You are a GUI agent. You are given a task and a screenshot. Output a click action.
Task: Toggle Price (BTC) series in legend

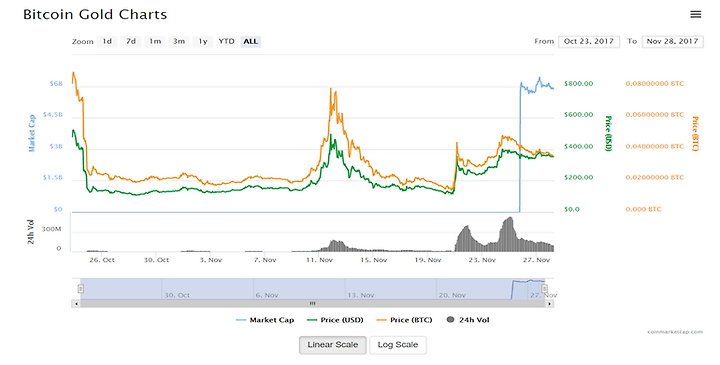(x=404, y=320)
